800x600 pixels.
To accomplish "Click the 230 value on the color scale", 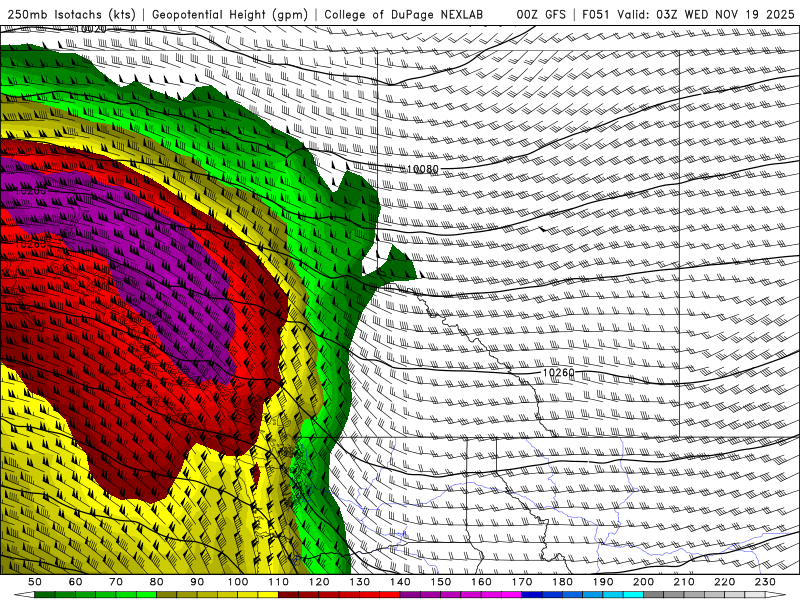I will [x=765, y=582].
